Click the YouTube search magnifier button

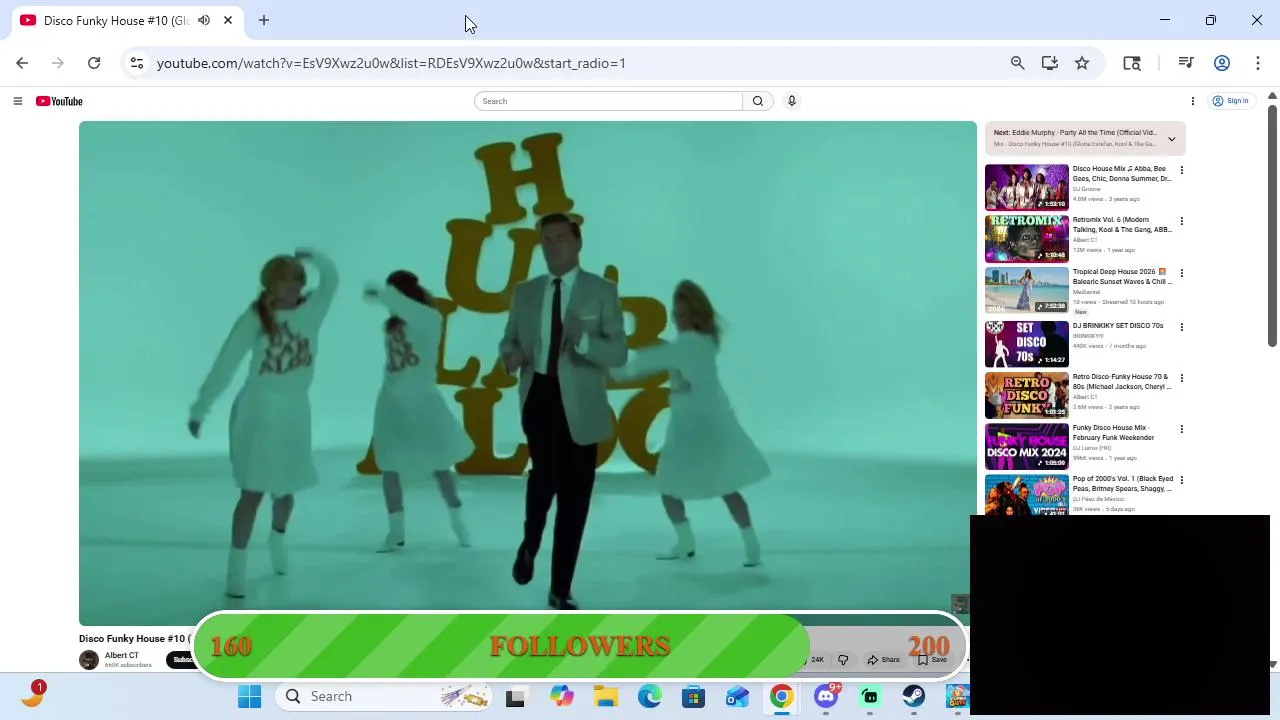[758, 101]
